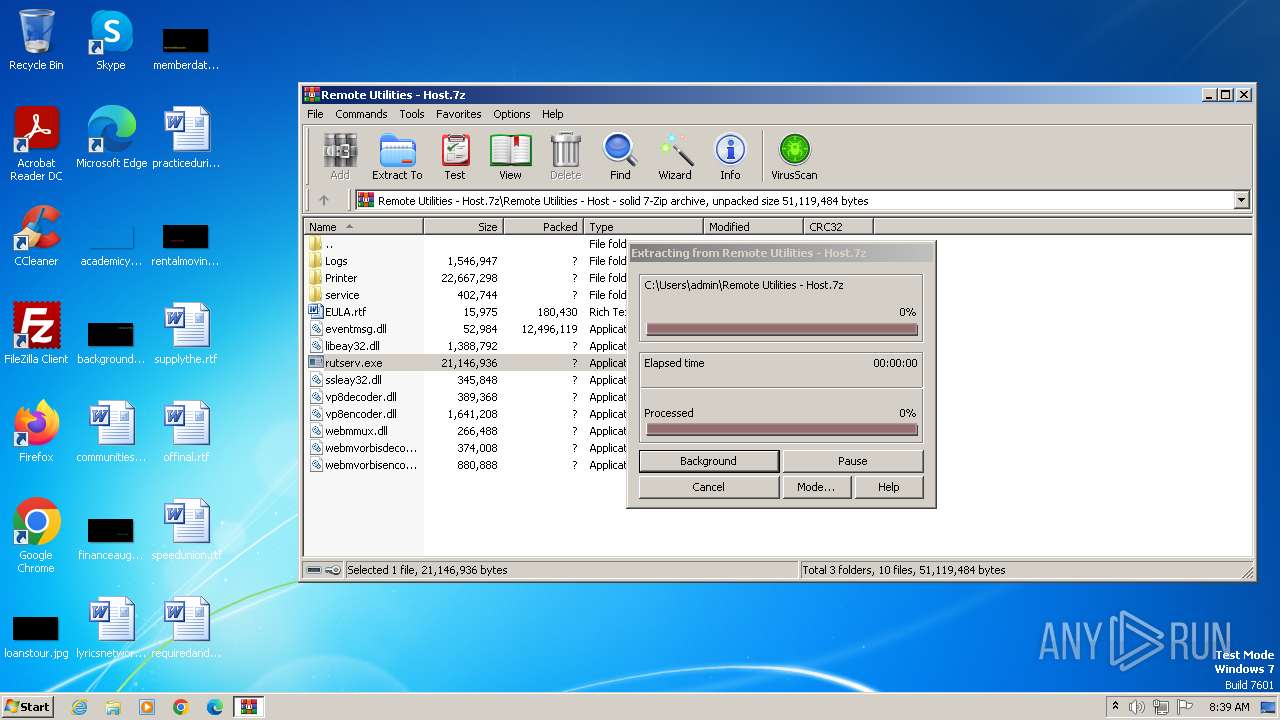The image size is (1280, 720).
Task: Select rutserv.exe in the file list
Action: coord(465,363)
